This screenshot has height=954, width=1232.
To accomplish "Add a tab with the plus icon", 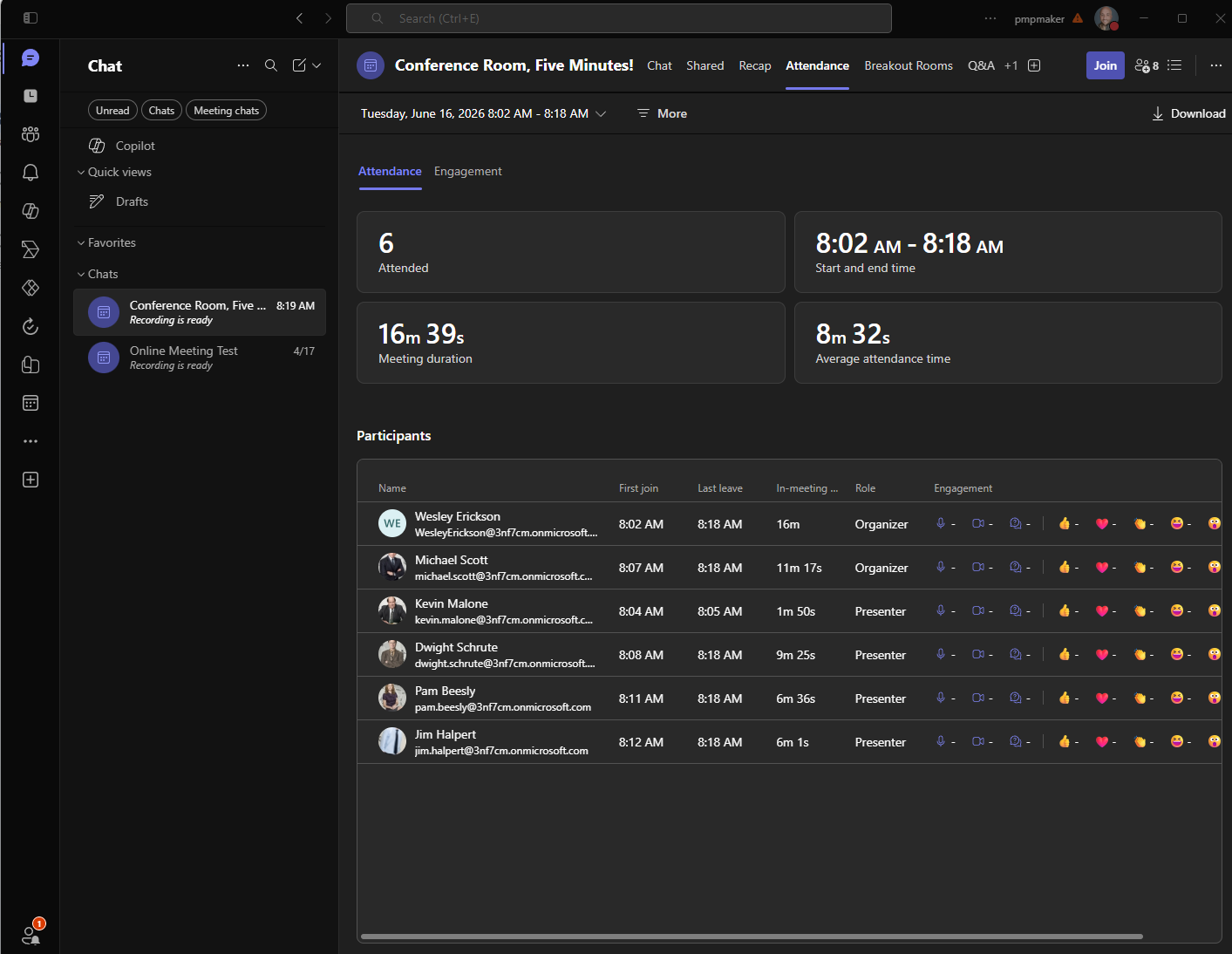I will (x=1034, y=65).
